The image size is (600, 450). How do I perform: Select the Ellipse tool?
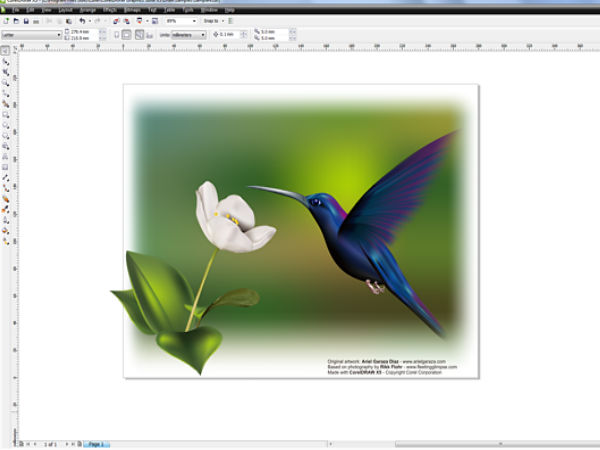5,125
